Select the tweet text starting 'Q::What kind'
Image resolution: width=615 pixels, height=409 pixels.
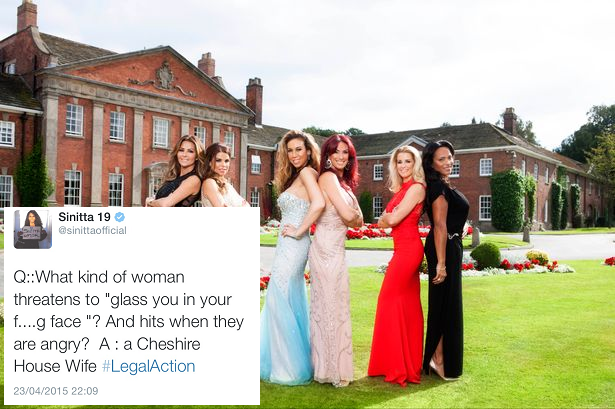[129, 322]
